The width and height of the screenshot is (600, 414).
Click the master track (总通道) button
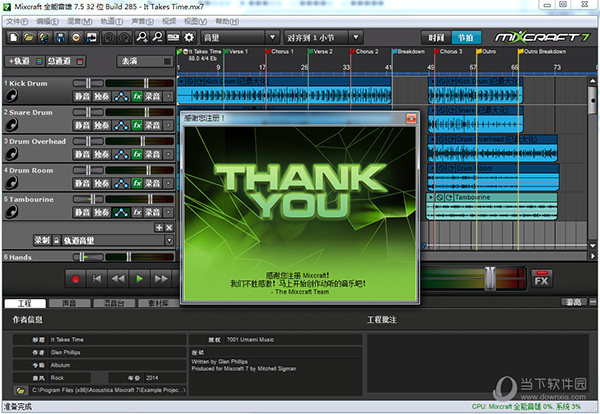[x=65, y=61]
